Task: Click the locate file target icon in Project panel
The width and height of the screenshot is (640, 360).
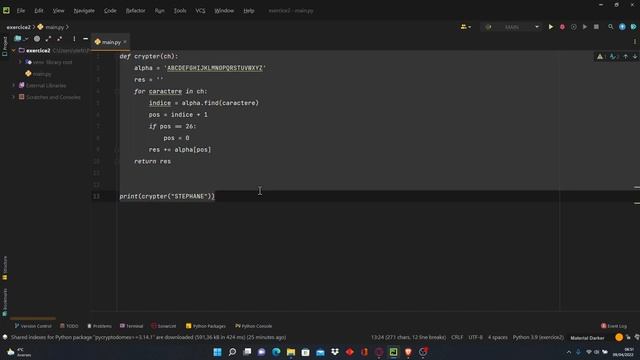Action: [37, 39]
